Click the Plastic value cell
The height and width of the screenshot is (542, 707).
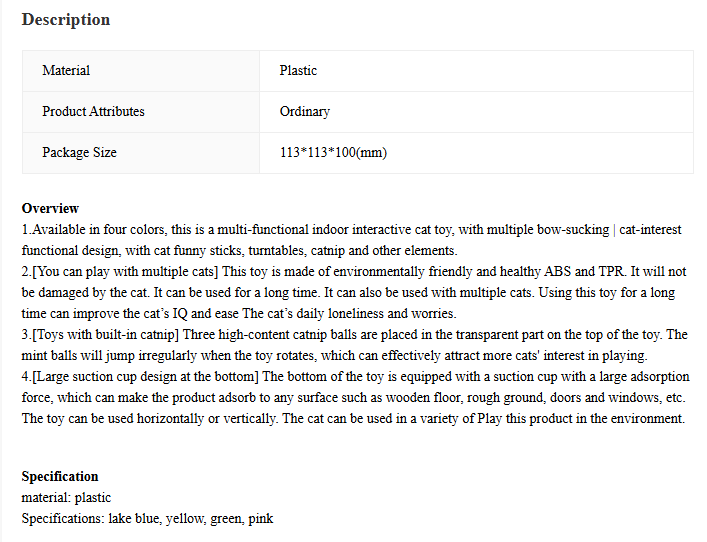[476, 71]
